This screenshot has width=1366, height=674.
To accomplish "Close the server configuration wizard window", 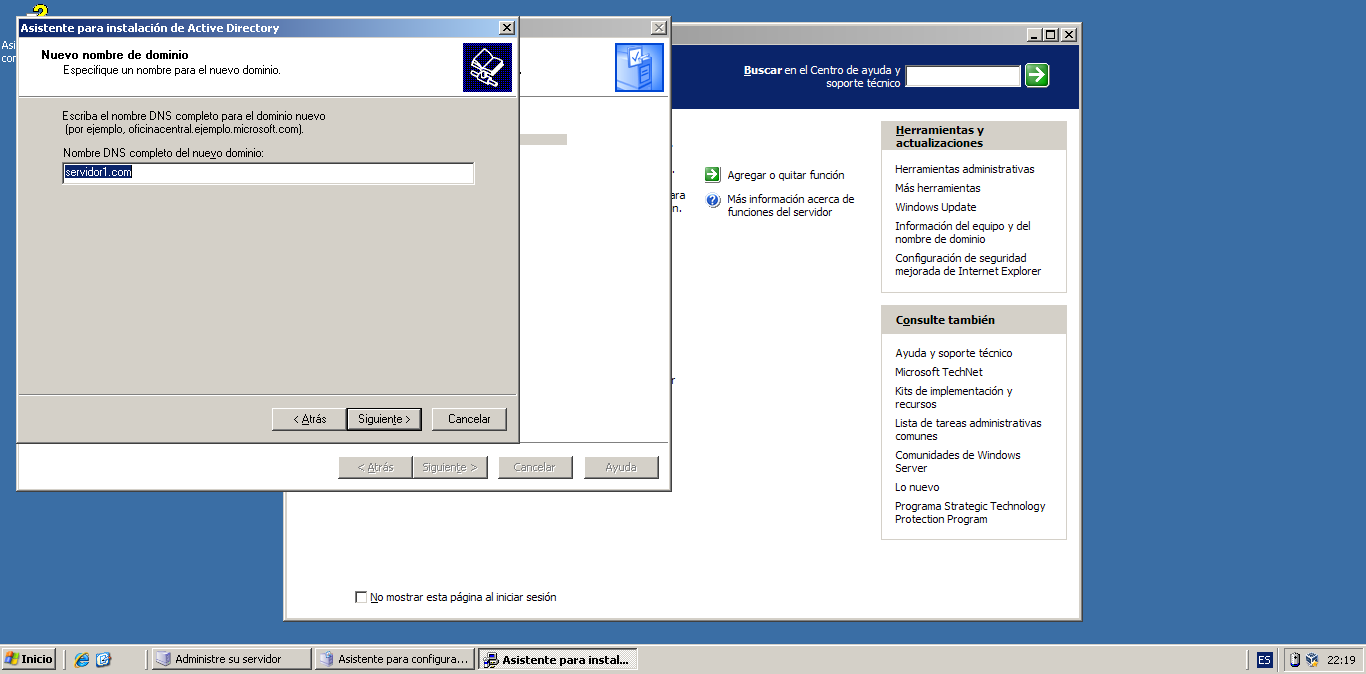I will pyautogui.click(x=658, y=28).
